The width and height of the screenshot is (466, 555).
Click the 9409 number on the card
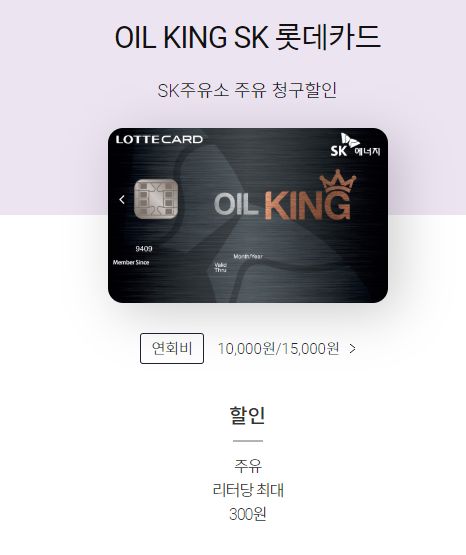(144, 249)
